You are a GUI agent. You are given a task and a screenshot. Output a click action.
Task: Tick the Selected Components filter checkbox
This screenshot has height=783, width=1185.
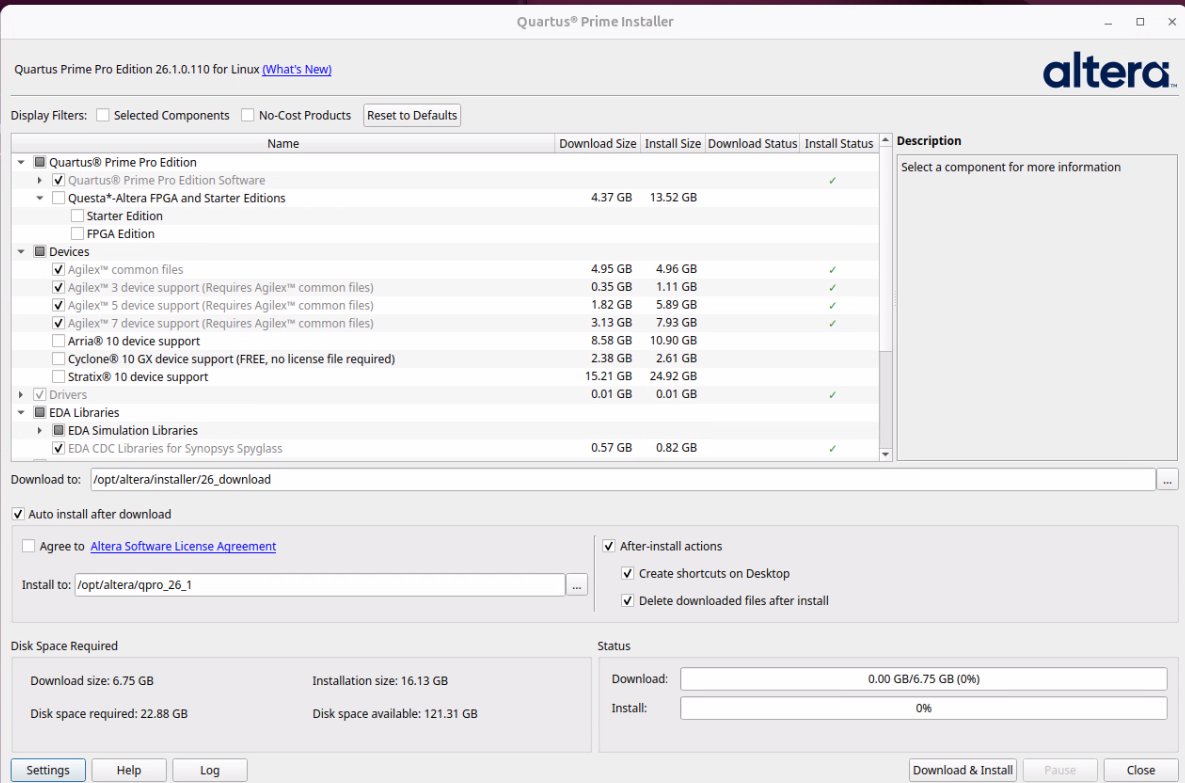103,115
